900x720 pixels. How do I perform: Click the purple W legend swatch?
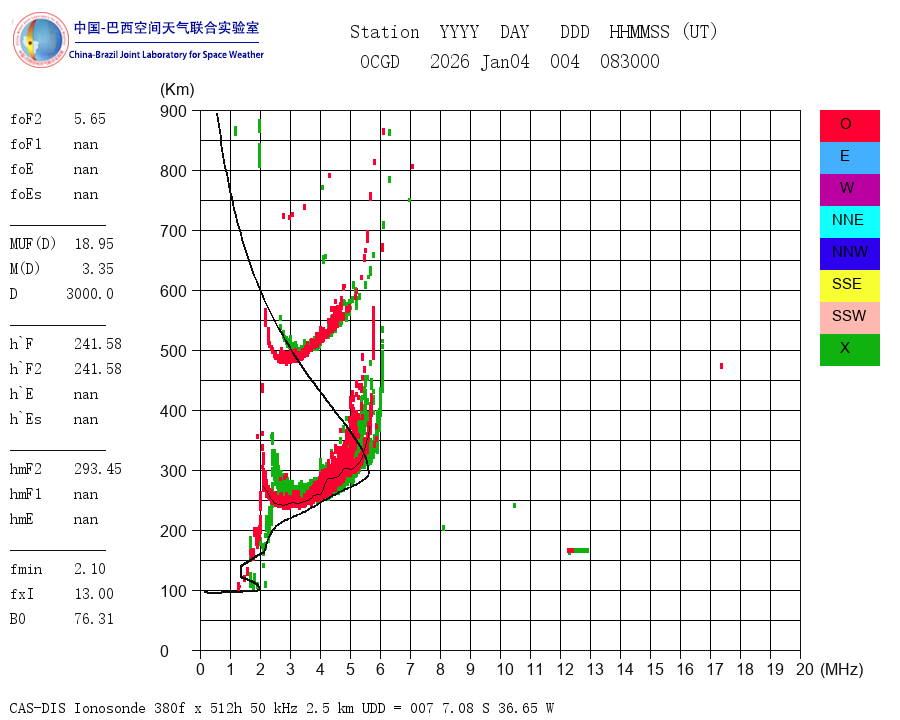pos(849,190)
